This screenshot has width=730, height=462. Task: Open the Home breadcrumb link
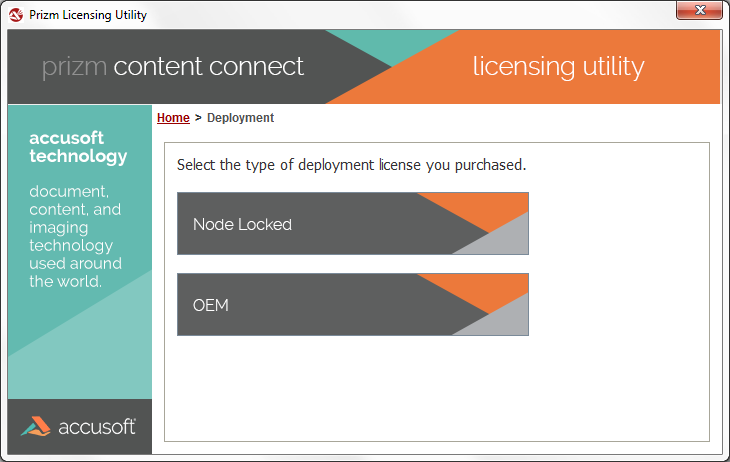[x=173, y=118]
